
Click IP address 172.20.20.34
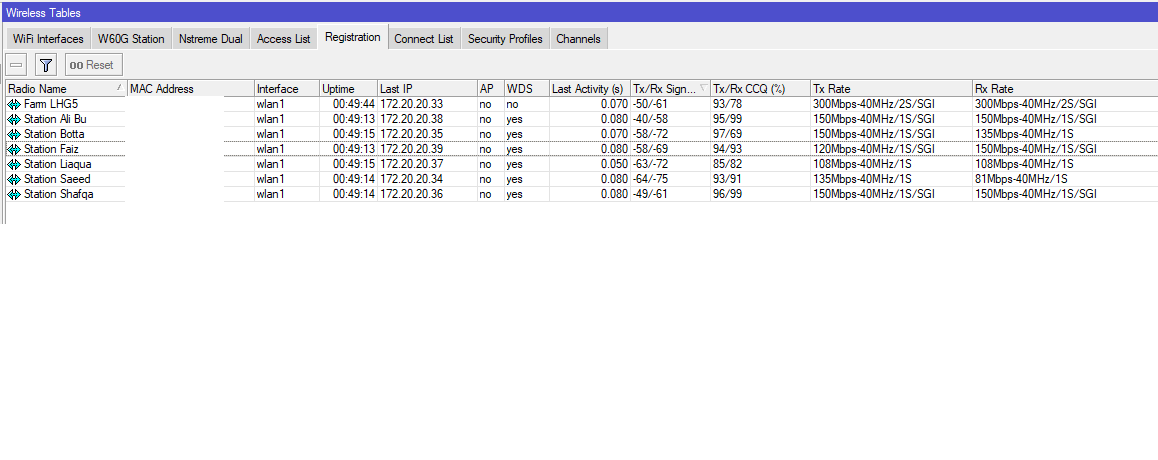pos(411,179)
